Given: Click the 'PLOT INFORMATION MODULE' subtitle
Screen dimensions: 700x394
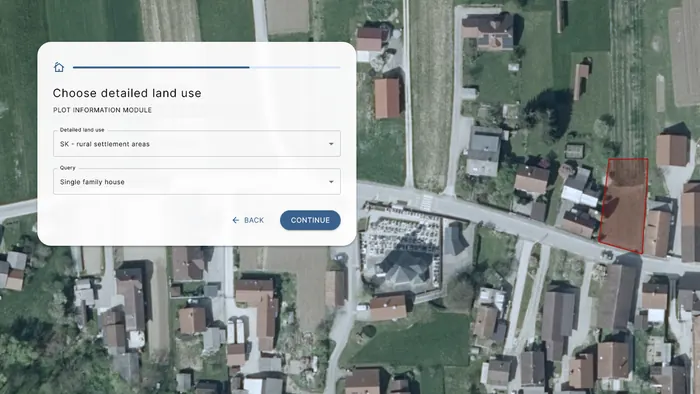Looking at the screenshot, I should point(102,110).
